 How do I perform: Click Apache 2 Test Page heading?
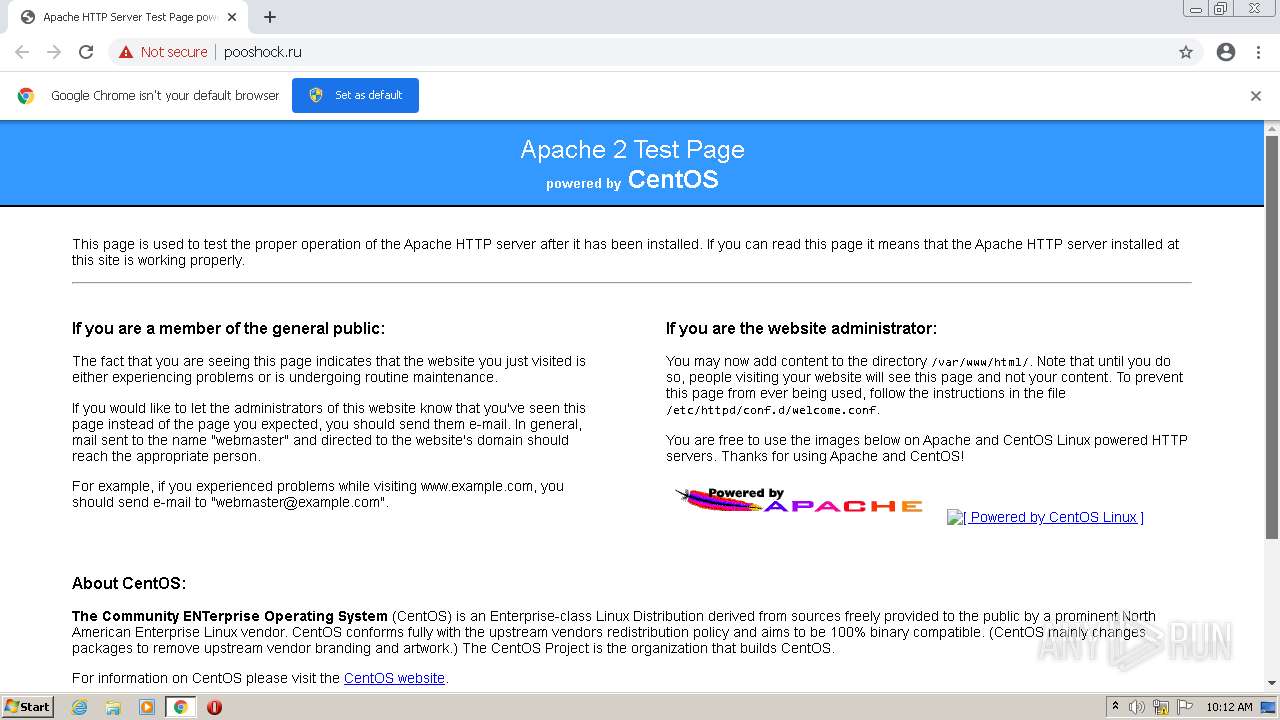[x=632, y=149]
